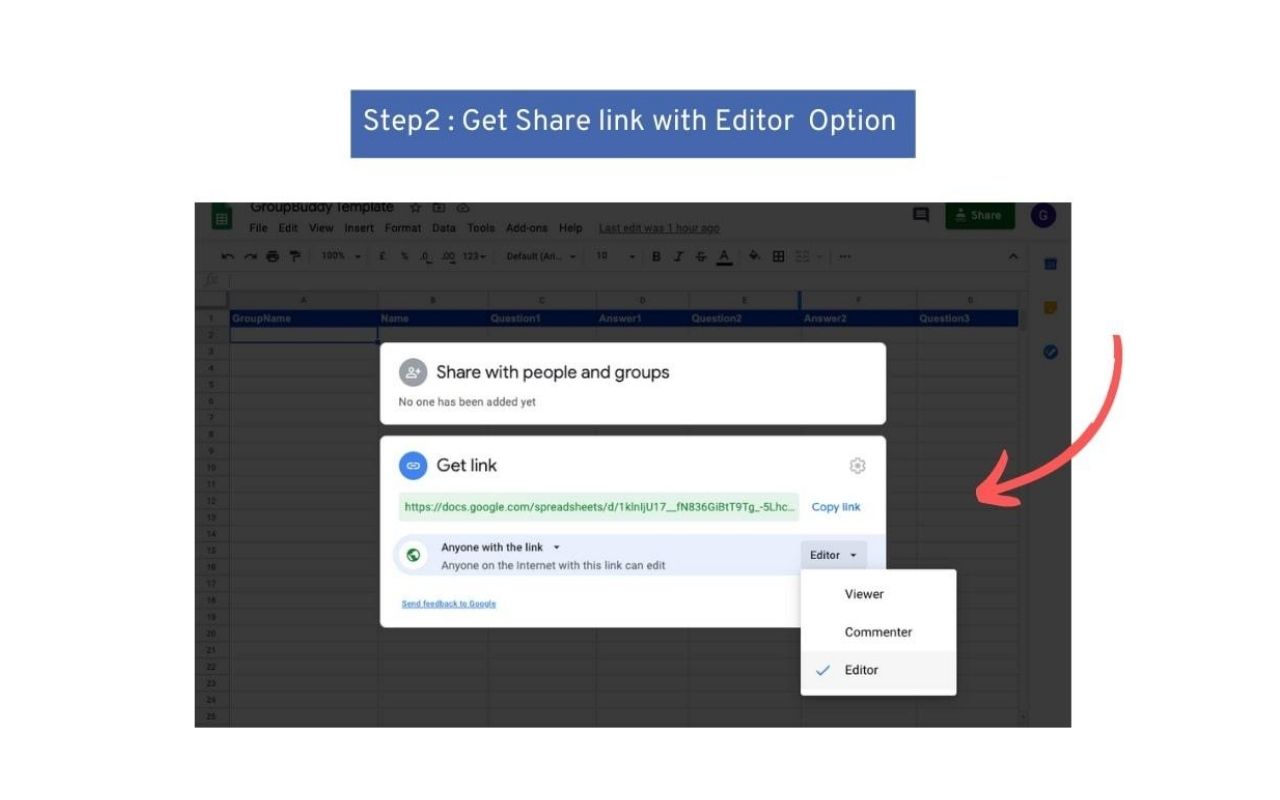This screenshot has width=1280, height=800.
Task: Format as currency with £ icon
Action: [x=382, y=256]
